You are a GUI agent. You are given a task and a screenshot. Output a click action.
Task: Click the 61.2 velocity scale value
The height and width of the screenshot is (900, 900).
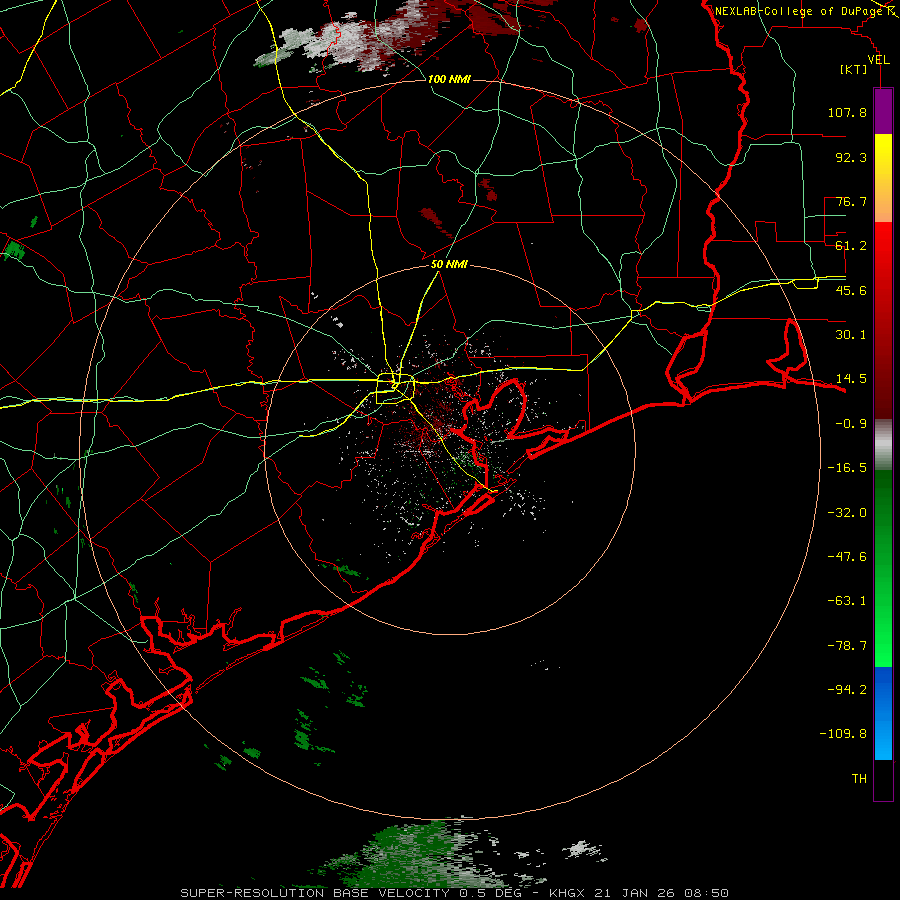point(851,246)
